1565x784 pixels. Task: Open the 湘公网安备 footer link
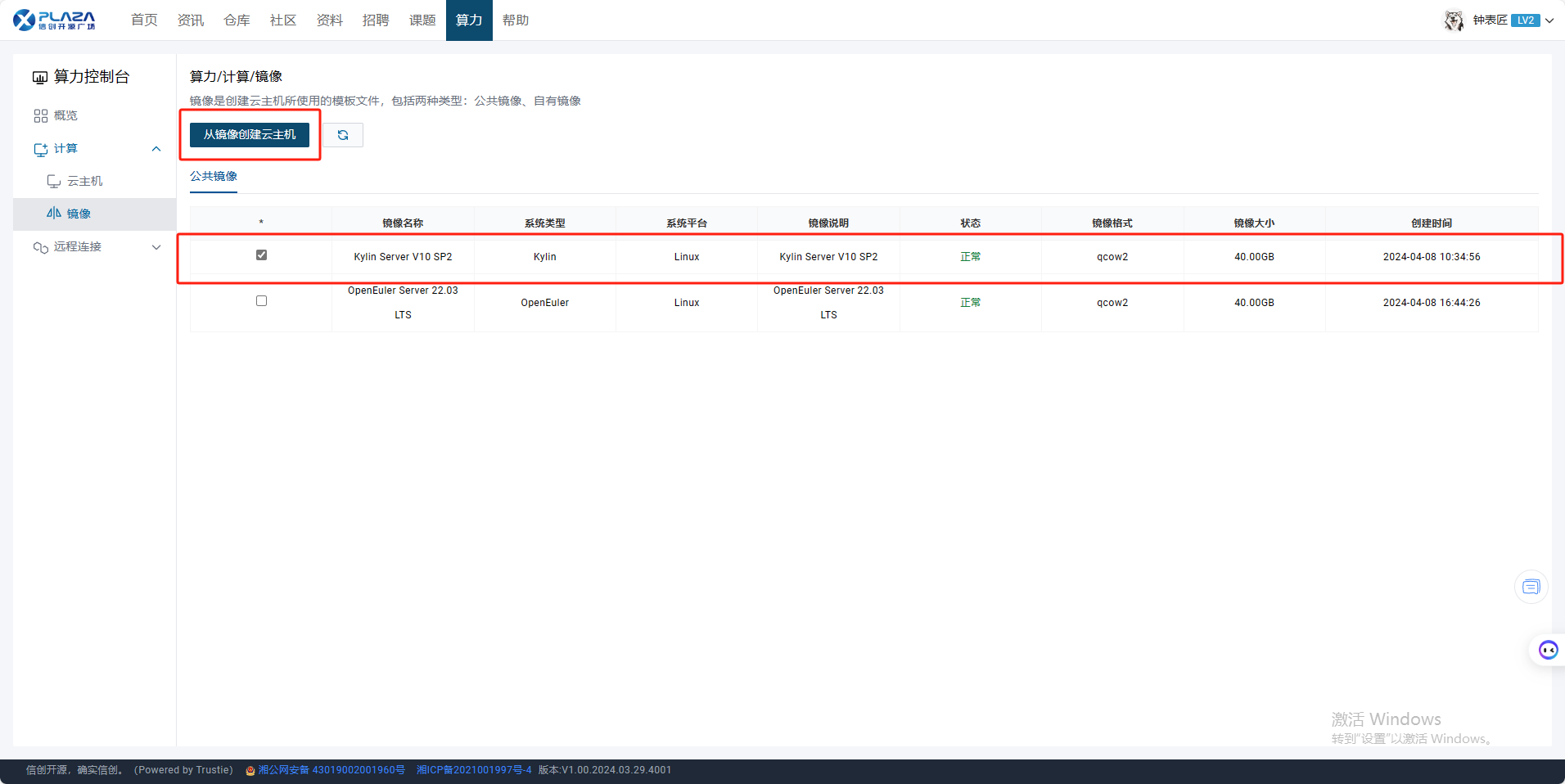pos(331,770)
